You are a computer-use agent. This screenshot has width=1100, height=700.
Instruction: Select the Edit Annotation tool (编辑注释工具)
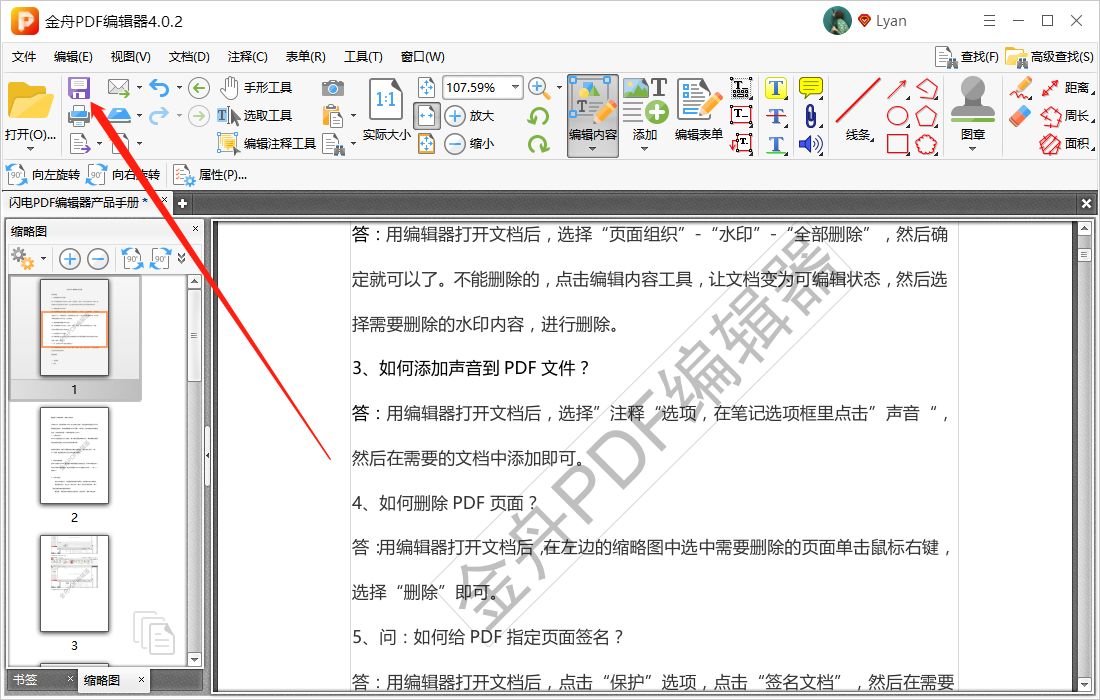pos(267,143)
